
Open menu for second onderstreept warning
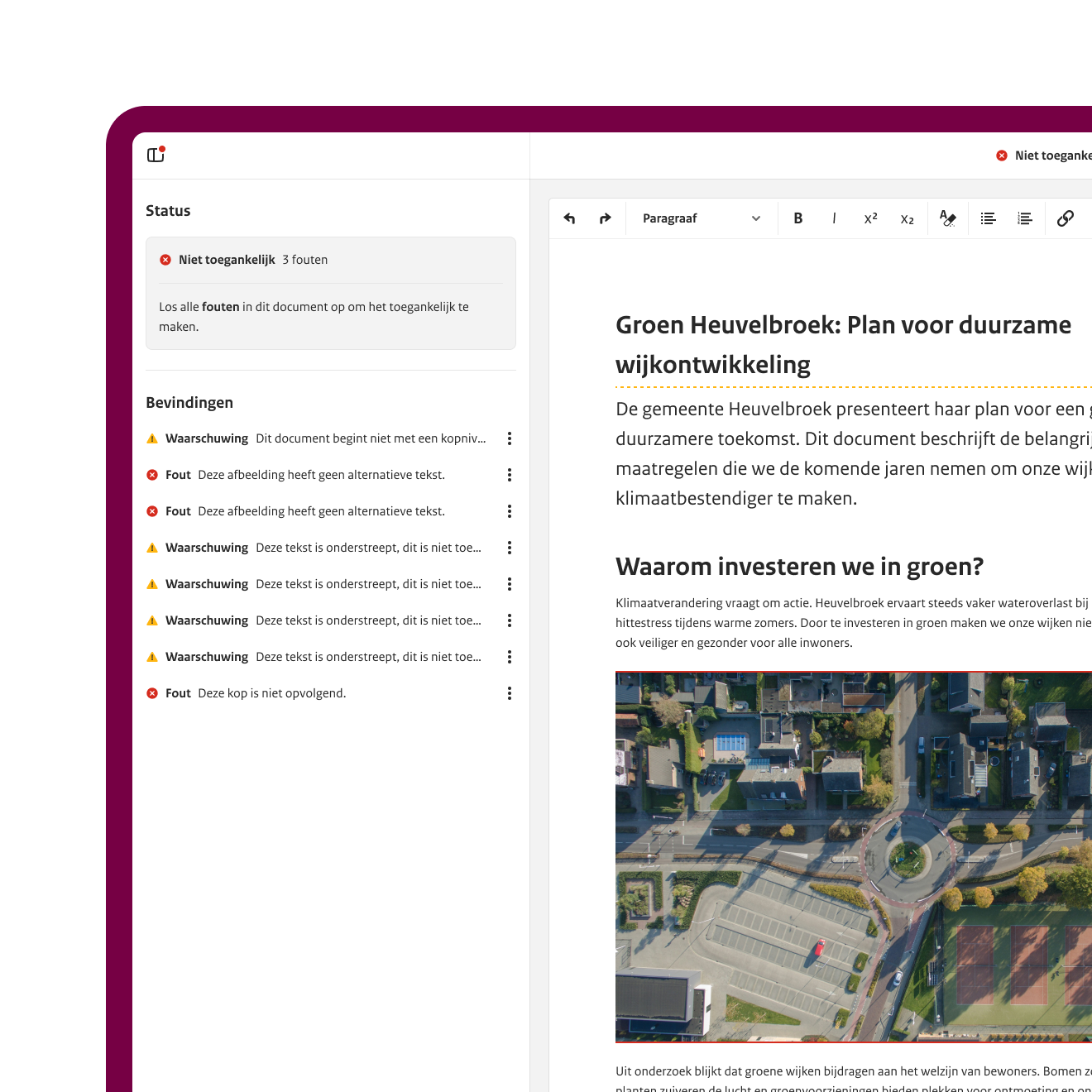510,584
